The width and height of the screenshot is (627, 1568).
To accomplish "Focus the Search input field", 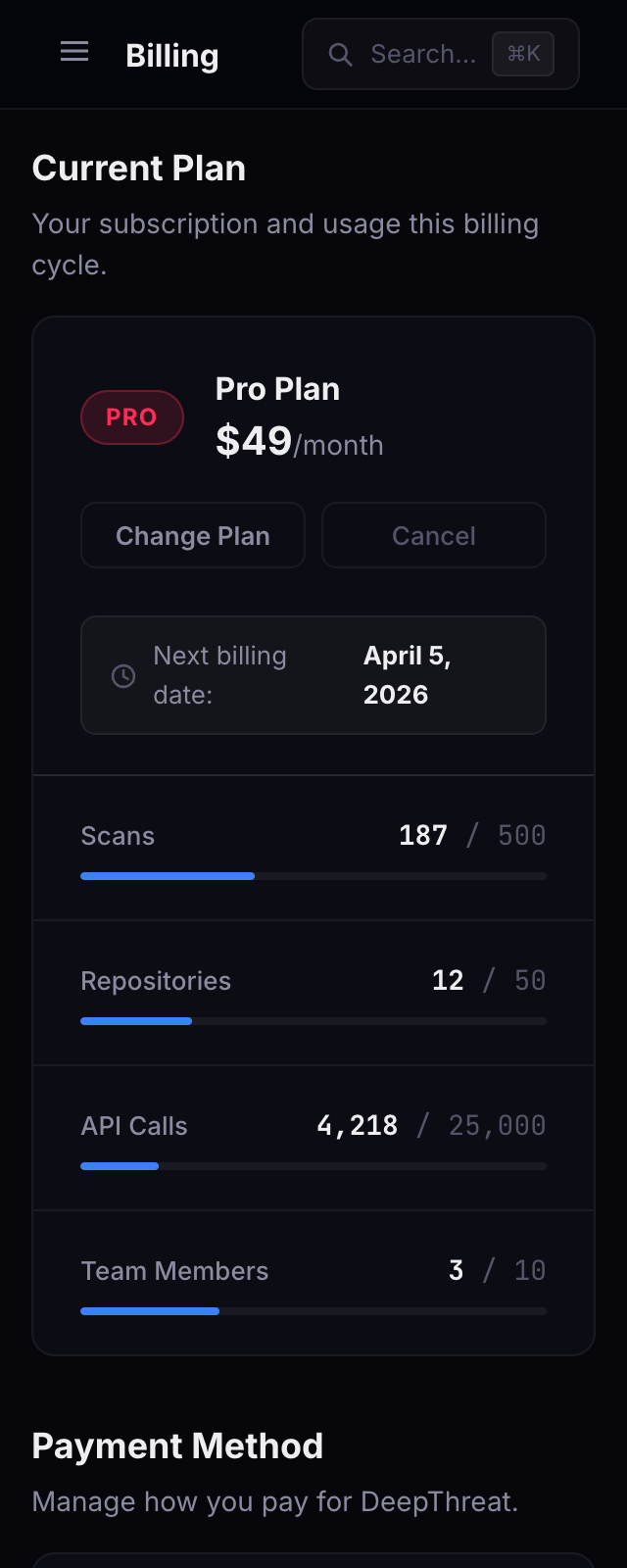I will [423, 55].
